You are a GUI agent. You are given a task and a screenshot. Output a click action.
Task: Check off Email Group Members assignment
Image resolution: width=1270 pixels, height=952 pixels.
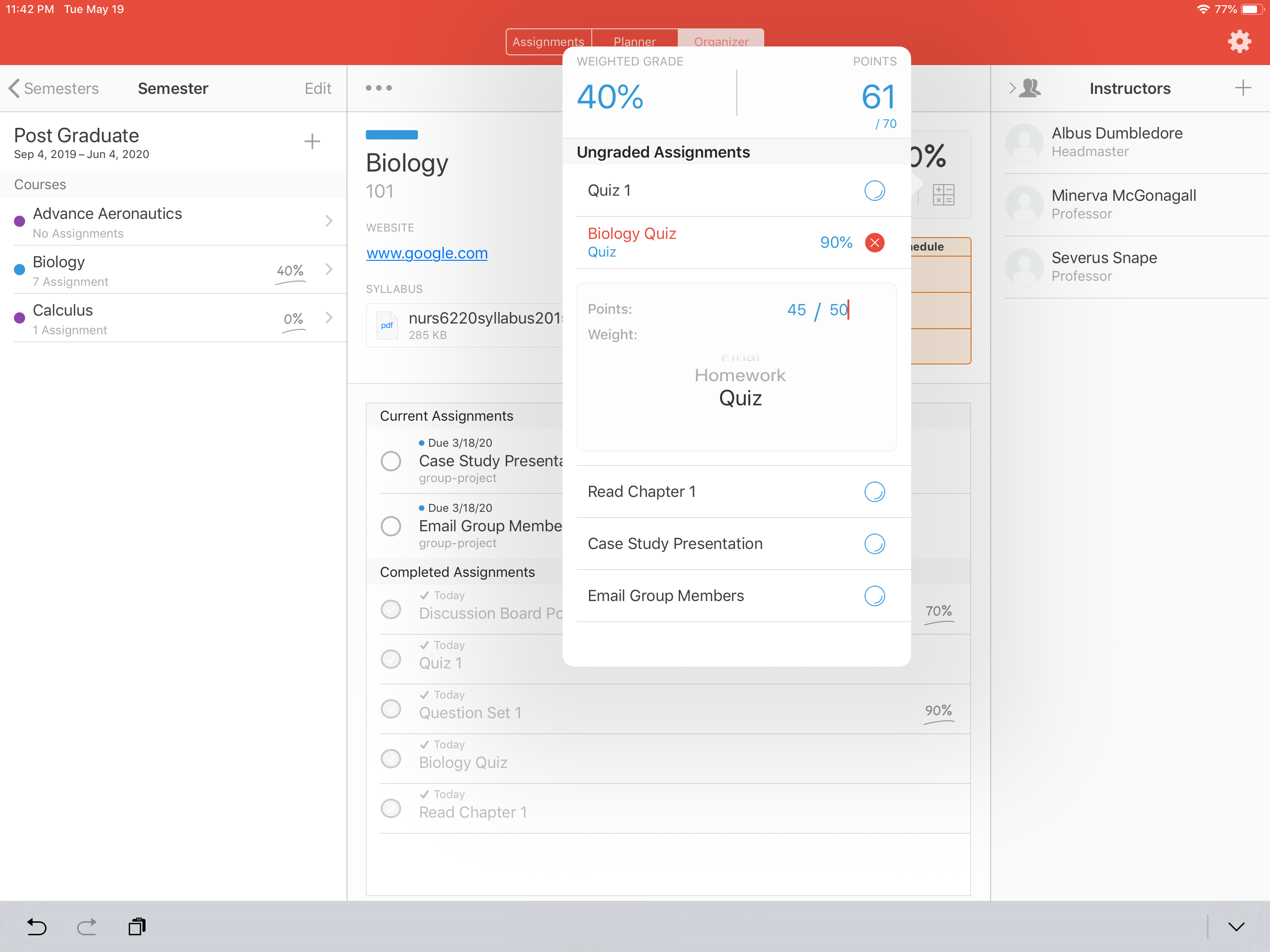pyautogui.click(x=391, y=526)
